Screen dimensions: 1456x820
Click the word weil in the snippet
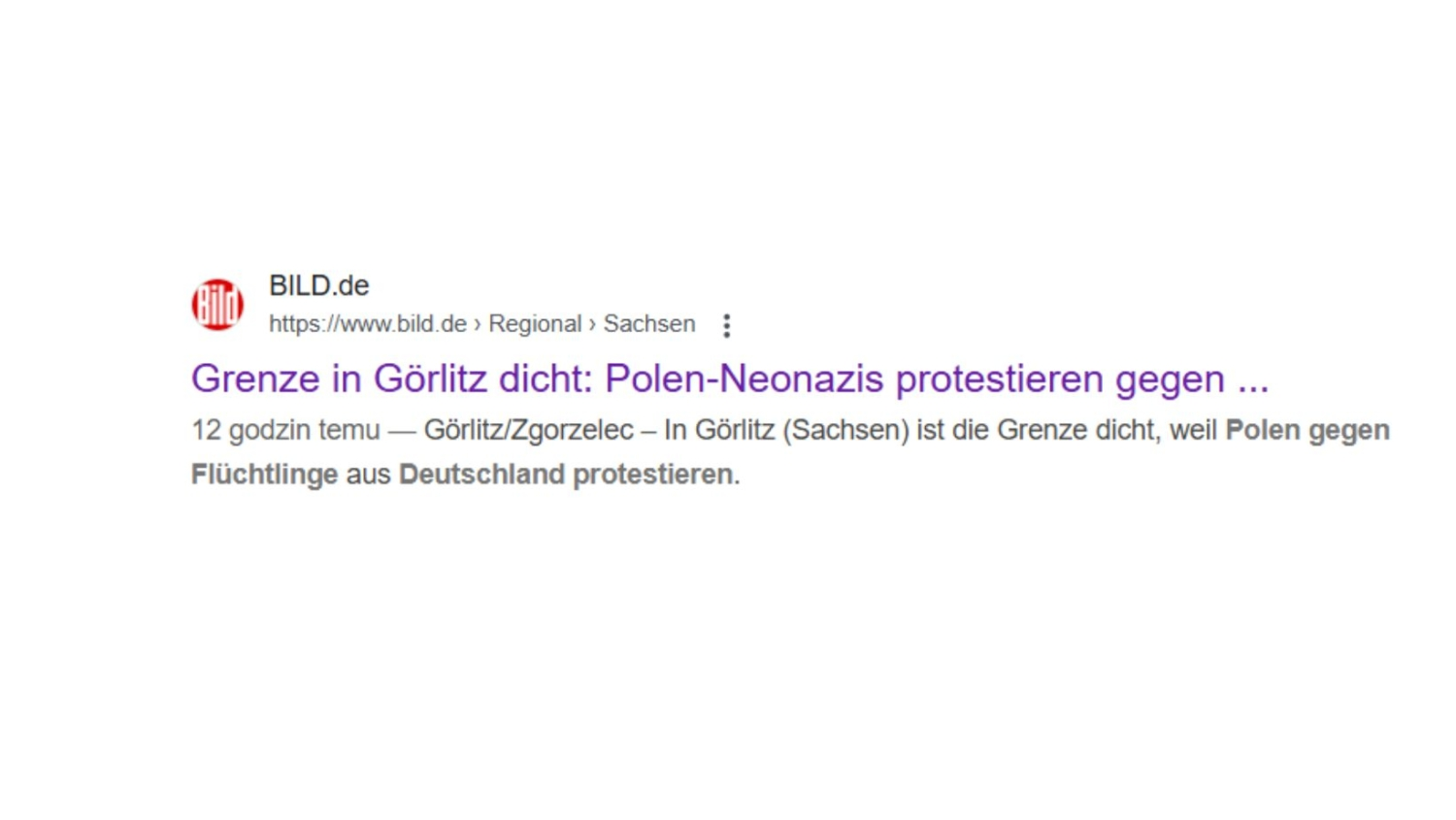[1193, 430]
